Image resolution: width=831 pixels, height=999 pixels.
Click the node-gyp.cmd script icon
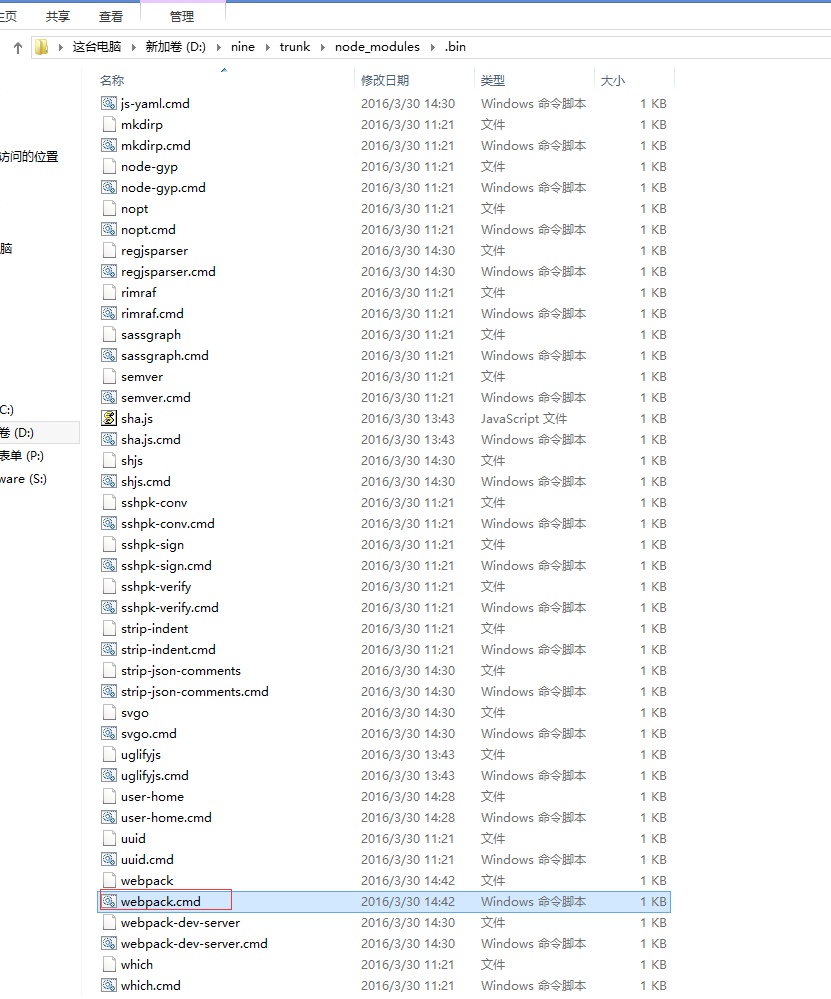tap(109, 187)
